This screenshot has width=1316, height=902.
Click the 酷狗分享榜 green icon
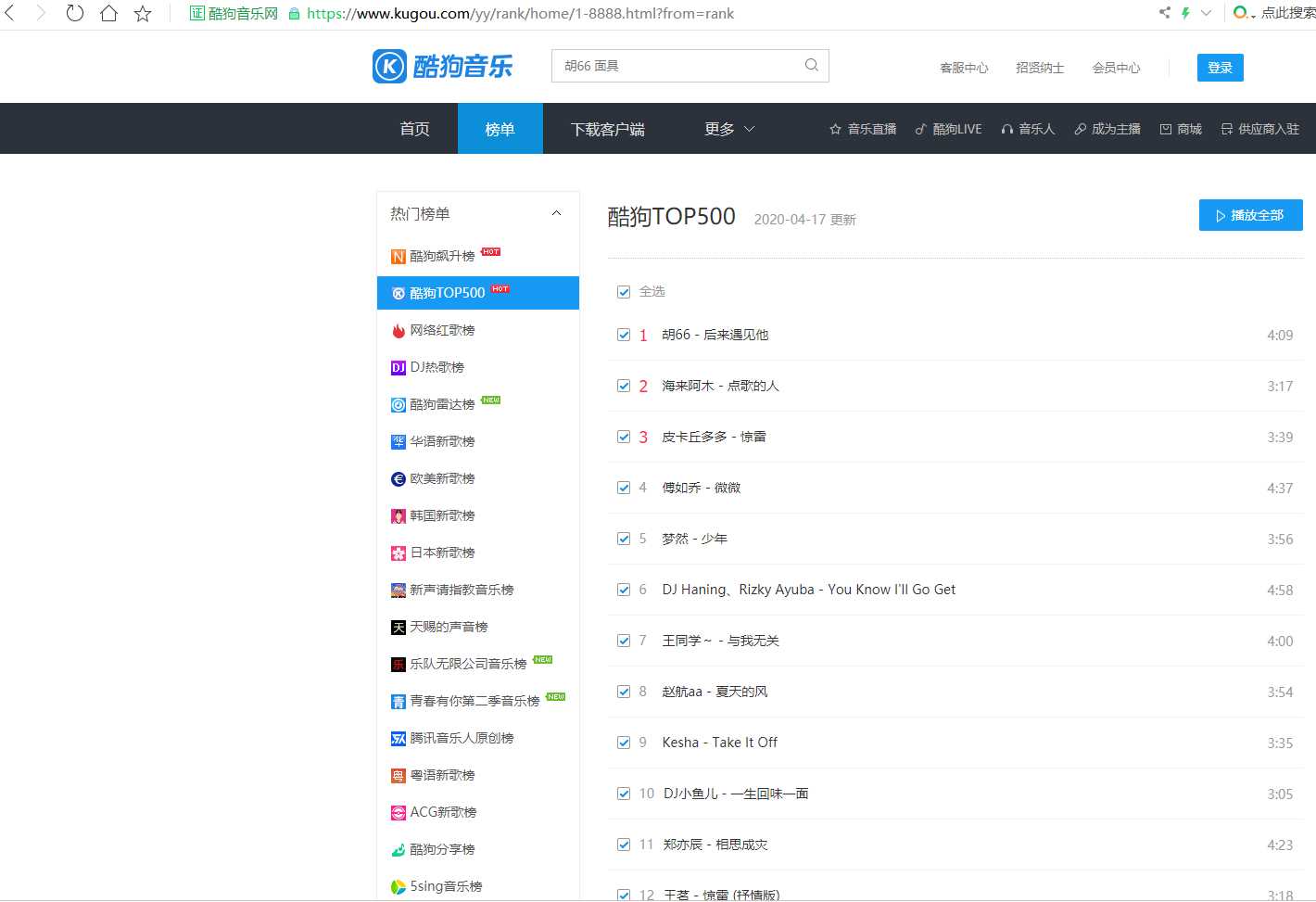(x=399, y=850)
